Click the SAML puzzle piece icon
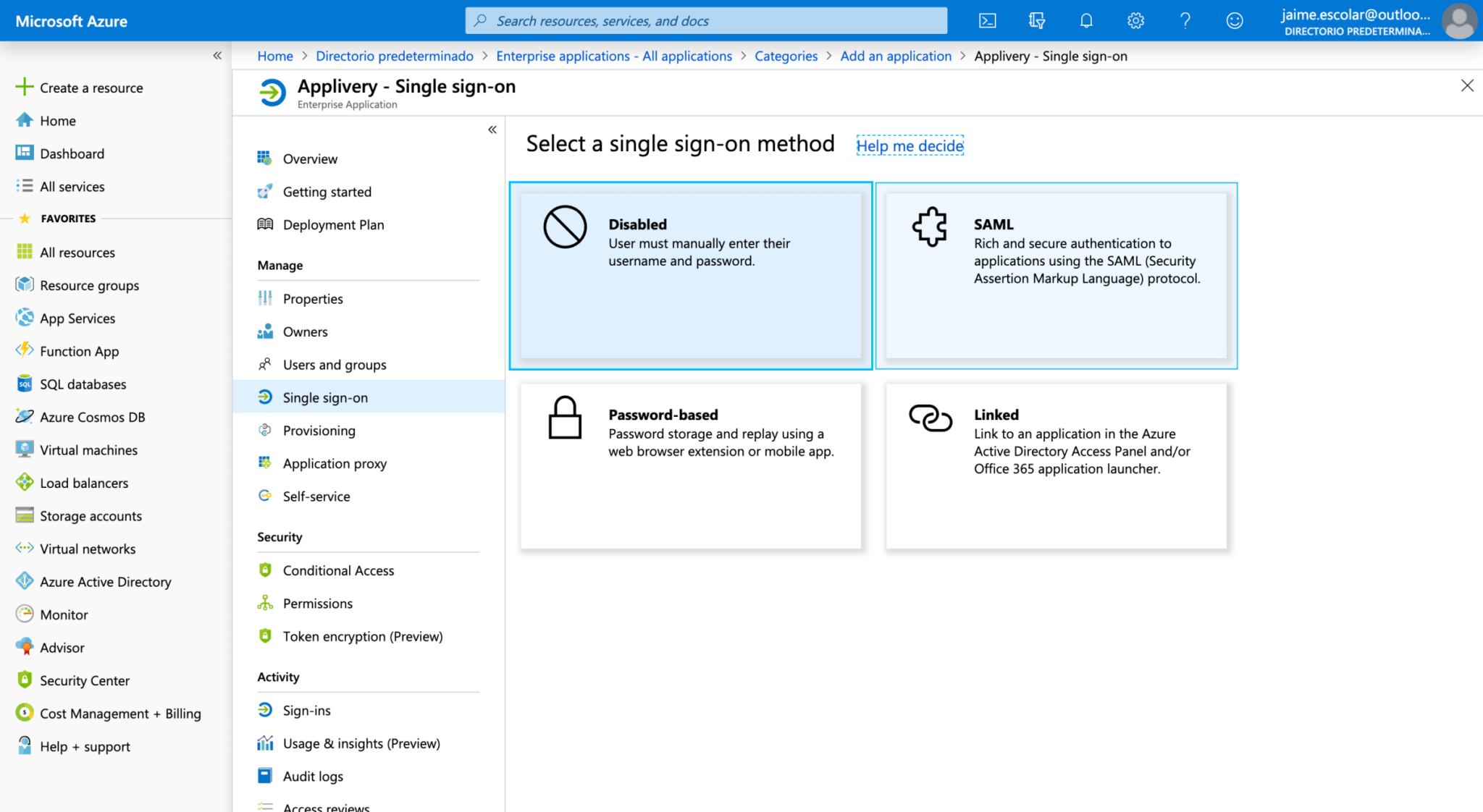This screenshot has width=1483, height=812. pos(930,227)
